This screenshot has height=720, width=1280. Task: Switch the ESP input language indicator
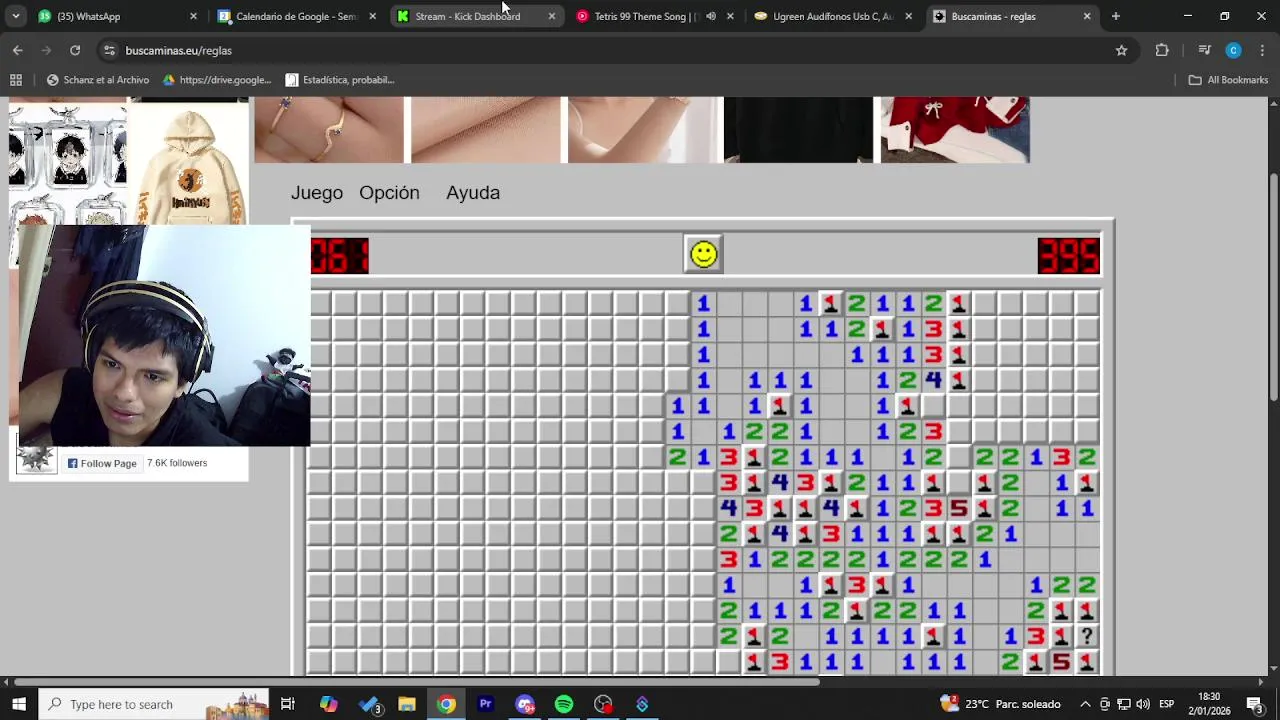[x=1166, y=704]
